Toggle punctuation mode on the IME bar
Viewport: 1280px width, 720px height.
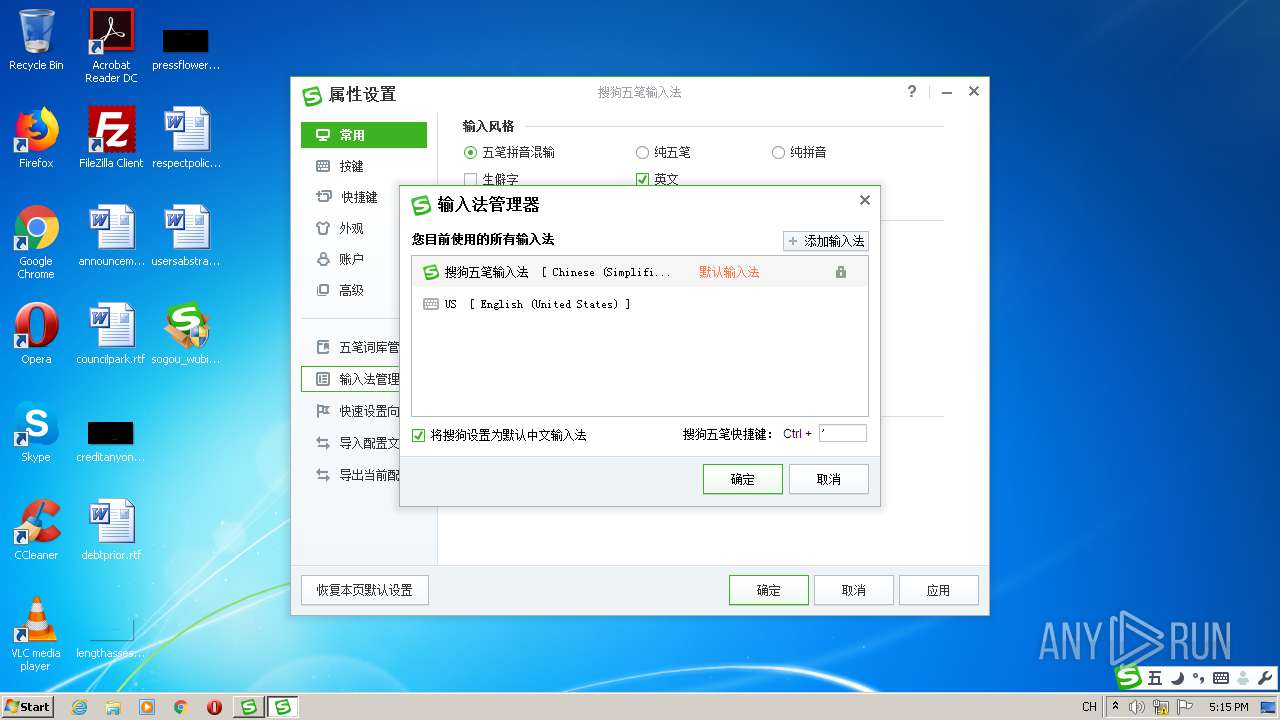[x=1198, y=678]
